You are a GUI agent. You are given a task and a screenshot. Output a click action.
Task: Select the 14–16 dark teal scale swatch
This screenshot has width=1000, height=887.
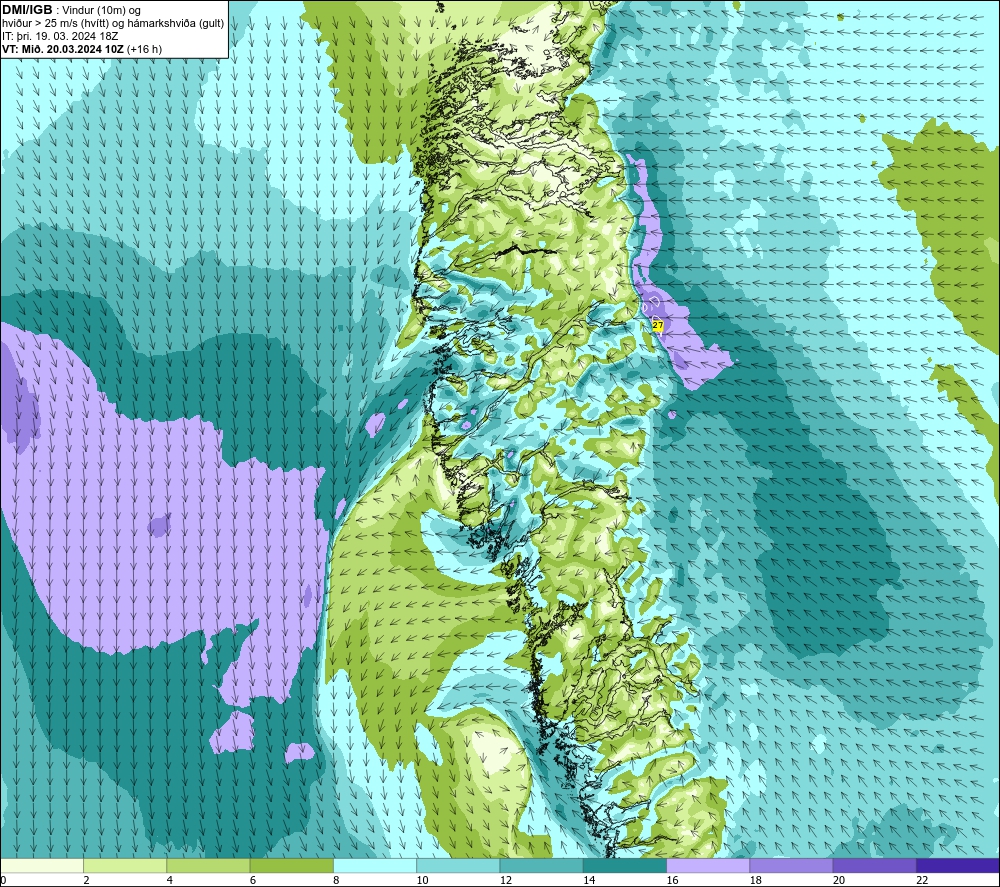coord(625,865)
